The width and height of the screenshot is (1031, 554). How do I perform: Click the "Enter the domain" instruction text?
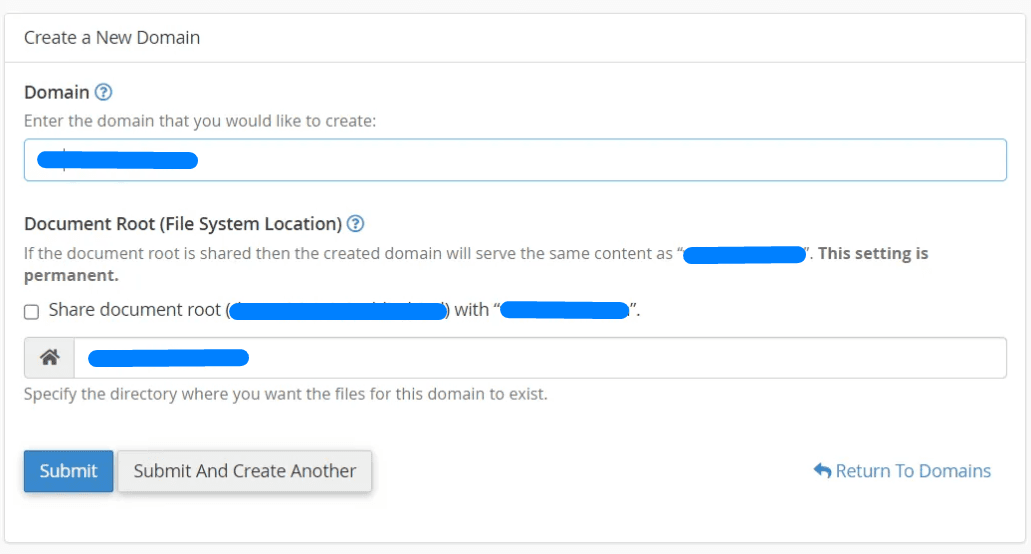click(x=200, y=121)
